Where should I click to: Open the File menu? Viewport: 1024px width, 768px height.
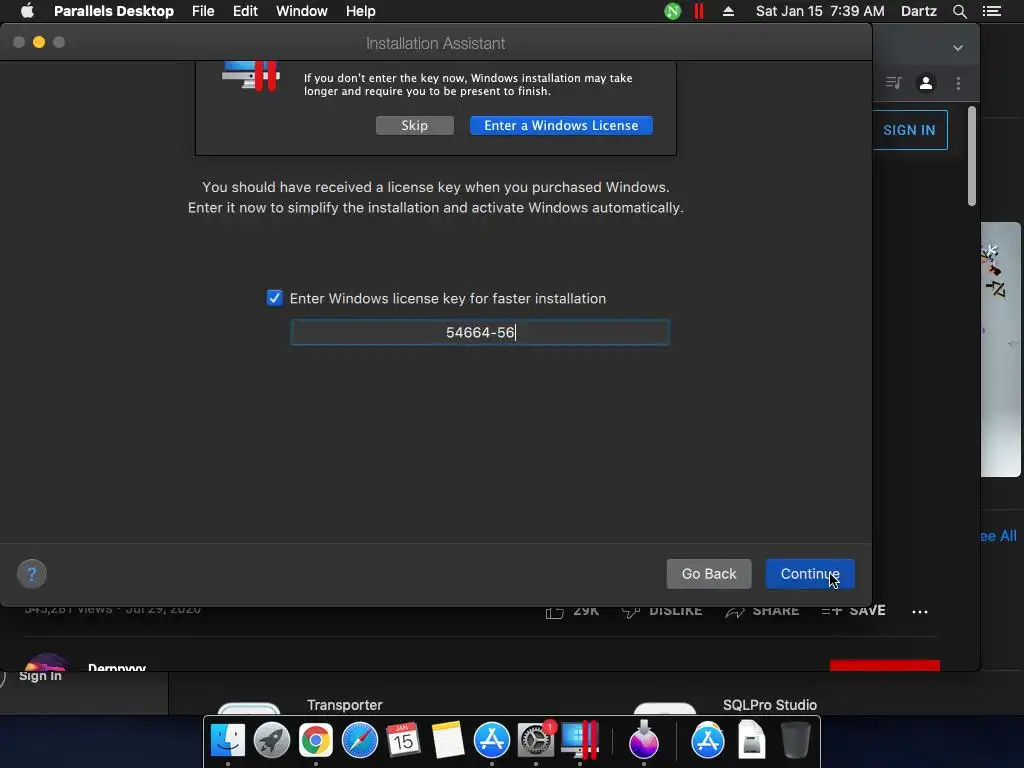(203, 11)
